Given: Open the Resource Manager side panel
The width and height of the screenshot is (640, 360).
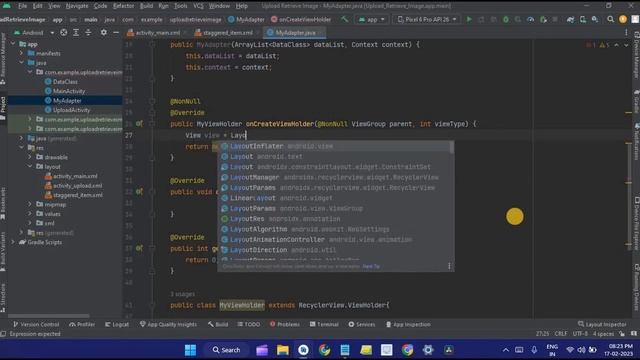Looking at the screenshot, I should point(3,58).
